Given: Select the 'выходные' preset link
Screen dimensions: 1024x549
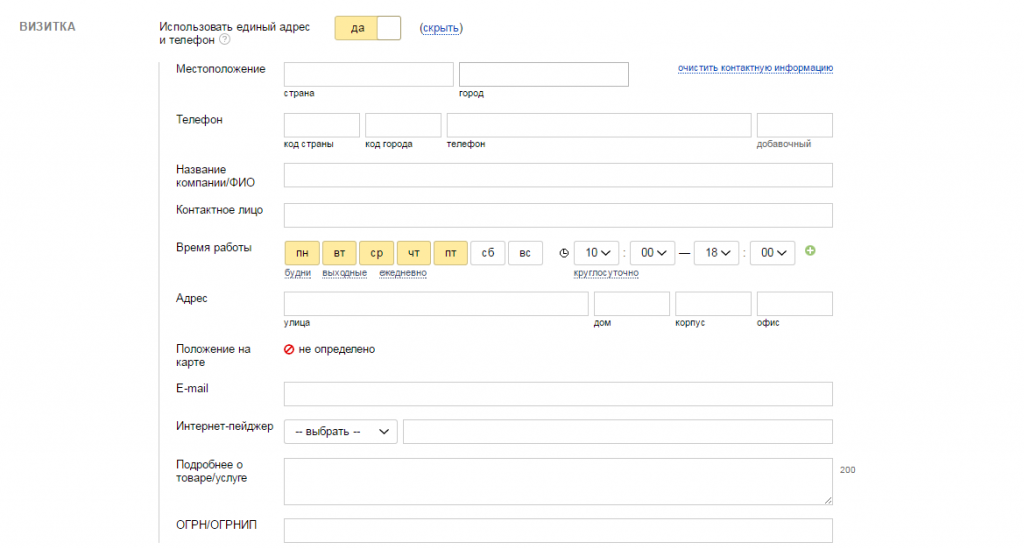Looking at the screenshot, I should [344, 273].
